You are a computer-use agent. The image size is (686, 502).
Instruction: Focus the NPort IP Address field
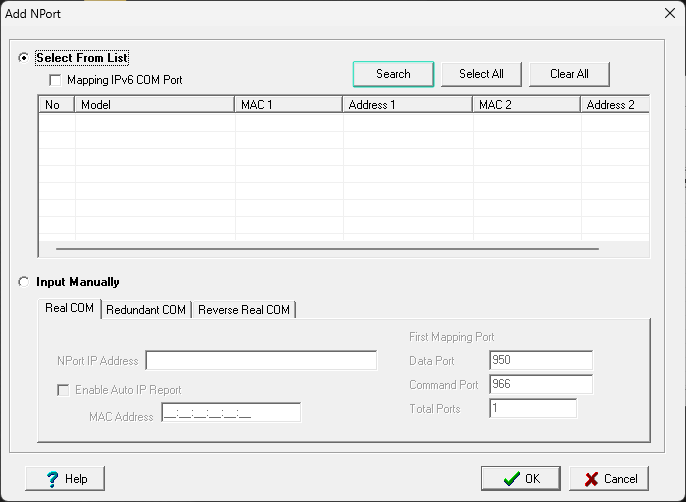point(261,360)
